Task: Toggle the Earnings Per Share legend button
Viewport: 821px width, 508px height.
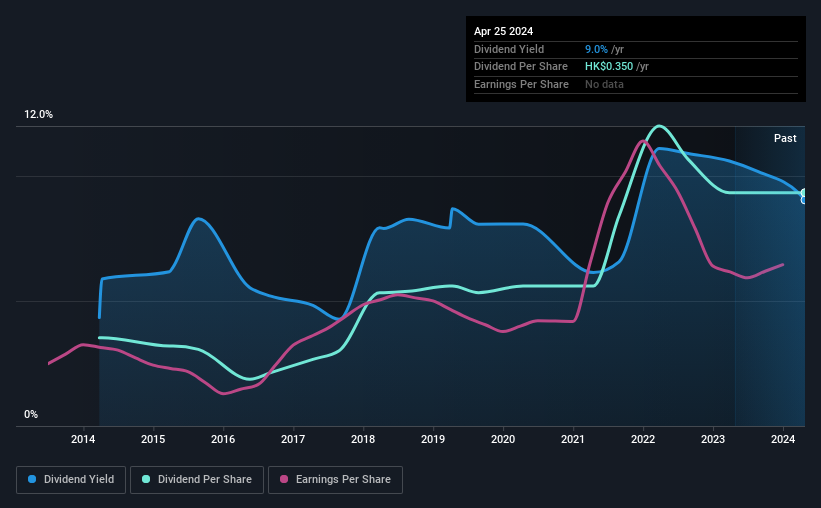Action: [335, 480]
